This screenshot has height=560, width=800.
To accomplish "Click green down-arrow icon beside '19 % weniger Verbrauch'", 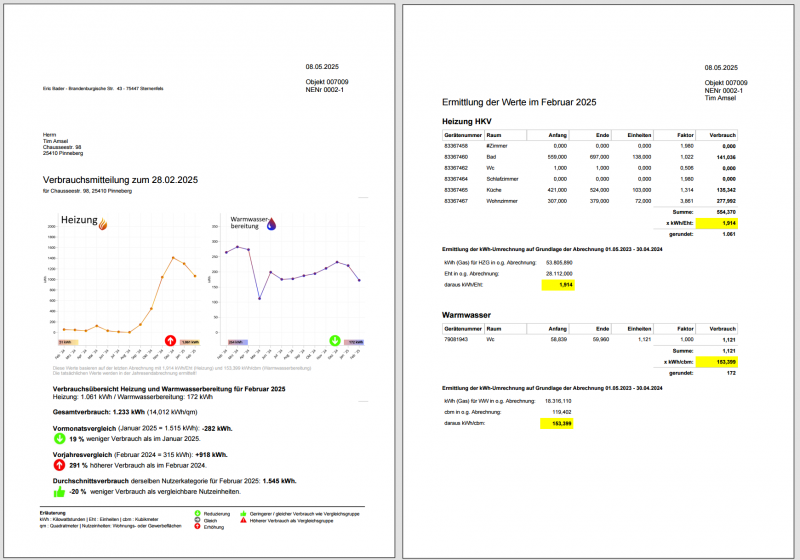I will 59,439.
